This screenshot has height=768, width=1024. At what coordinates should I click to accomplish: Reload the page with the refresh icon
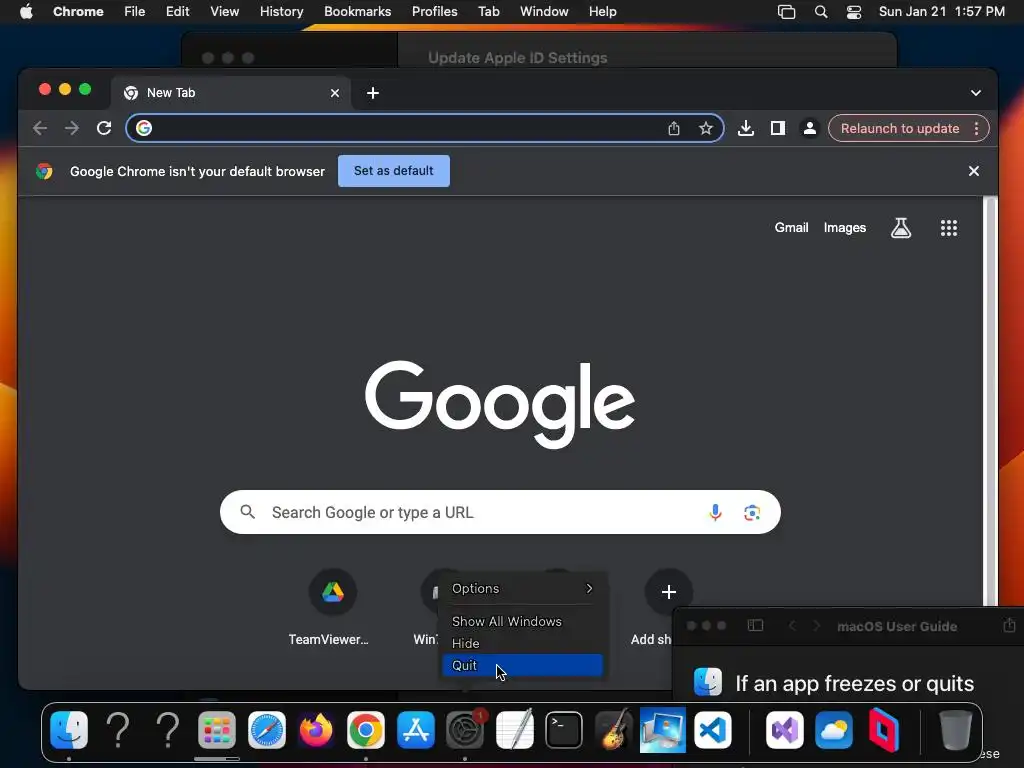104,129
